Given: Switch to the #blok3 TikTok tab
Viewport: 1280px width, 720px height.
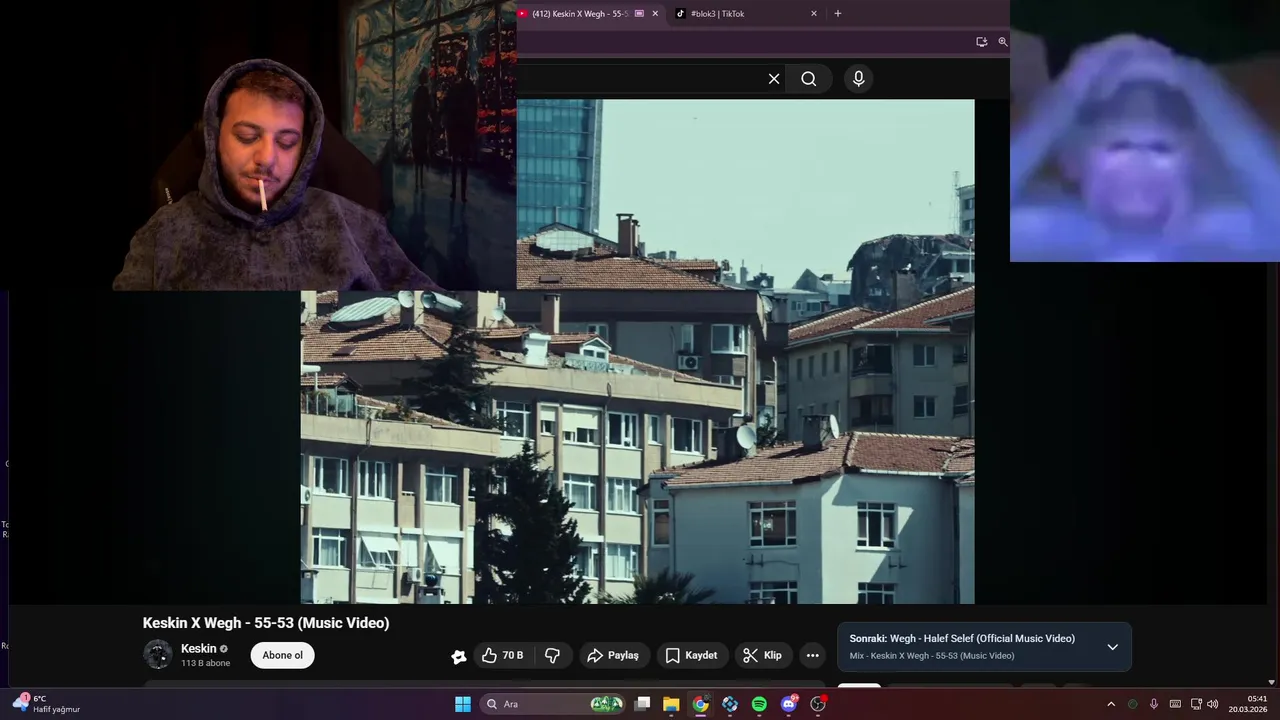Looking at the screenshot, I should [x=745, y=14].
